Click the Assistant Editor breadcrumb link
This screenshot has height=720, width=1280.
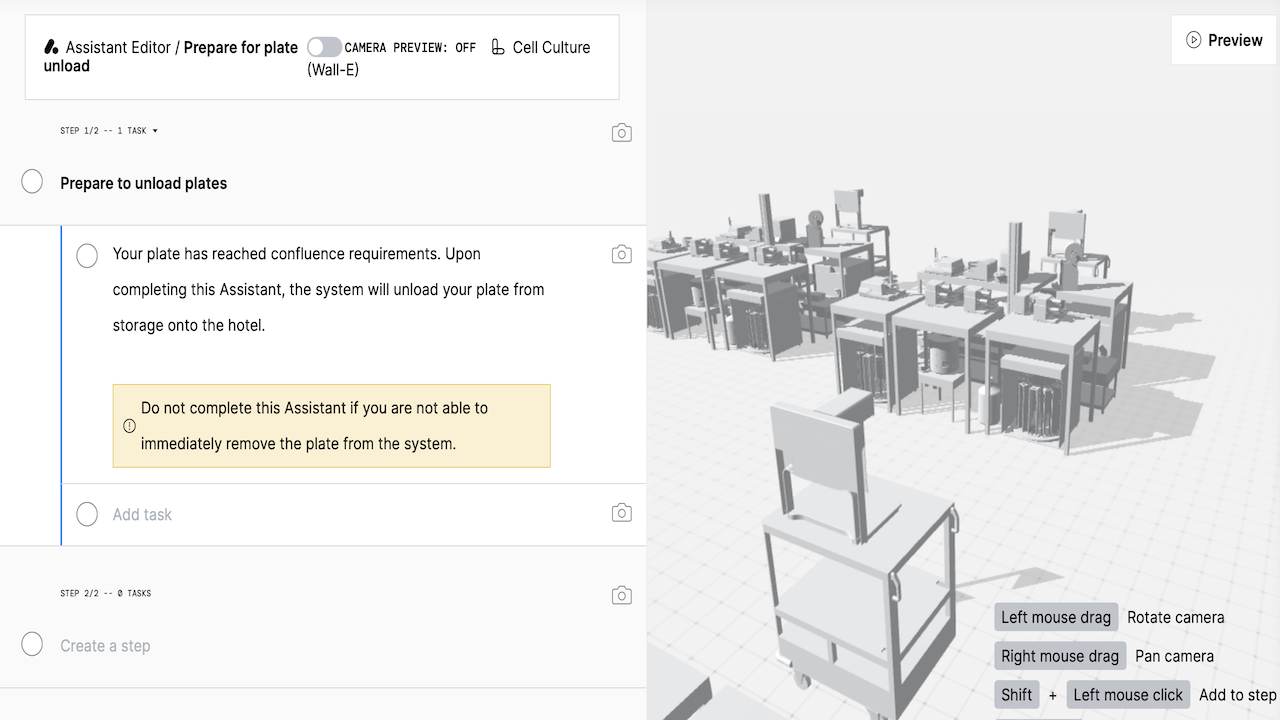118,47
